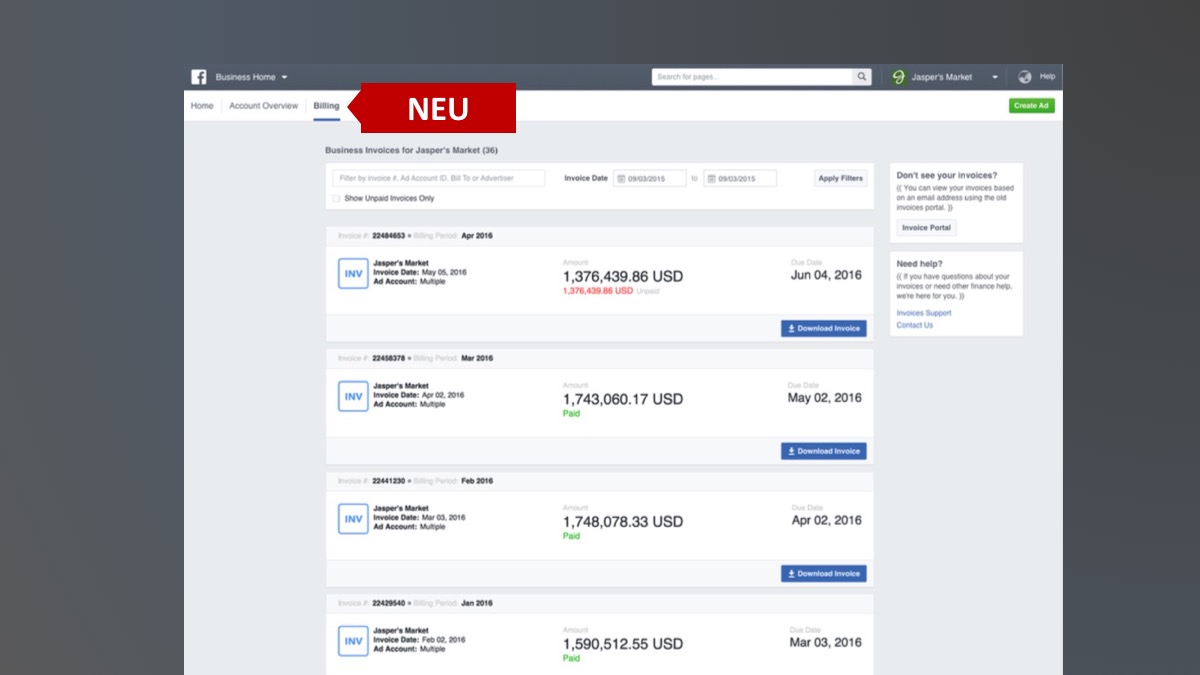Open the Jasper's Market account dropdown arrow
The height and width of the screenshot is (675, 1200).
[994, 77]
